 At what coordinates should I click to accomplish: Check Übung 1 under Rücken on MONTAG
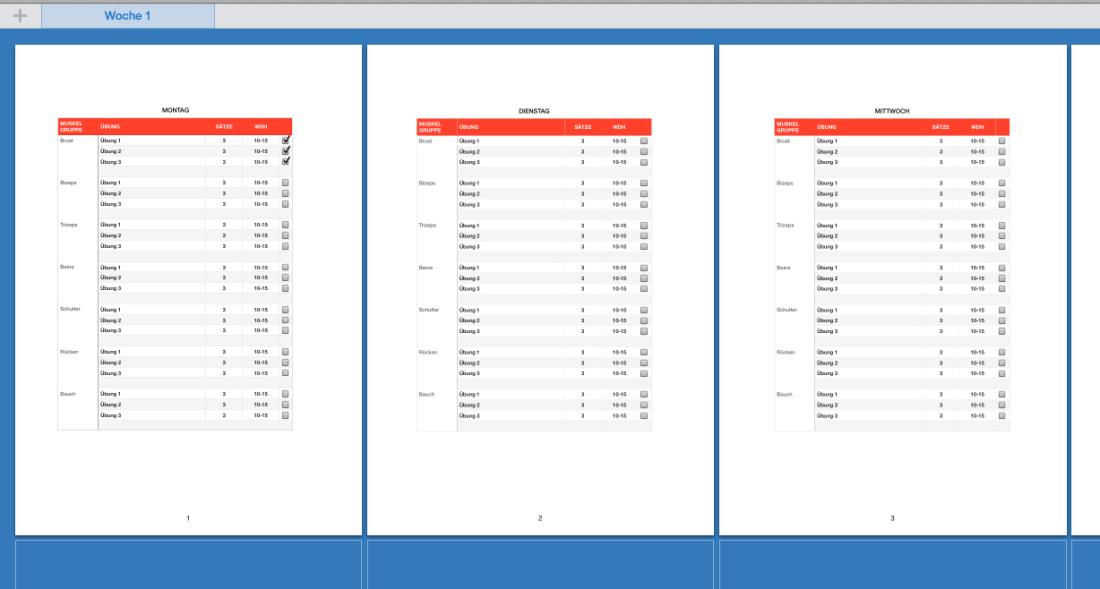tap(284, 352)
